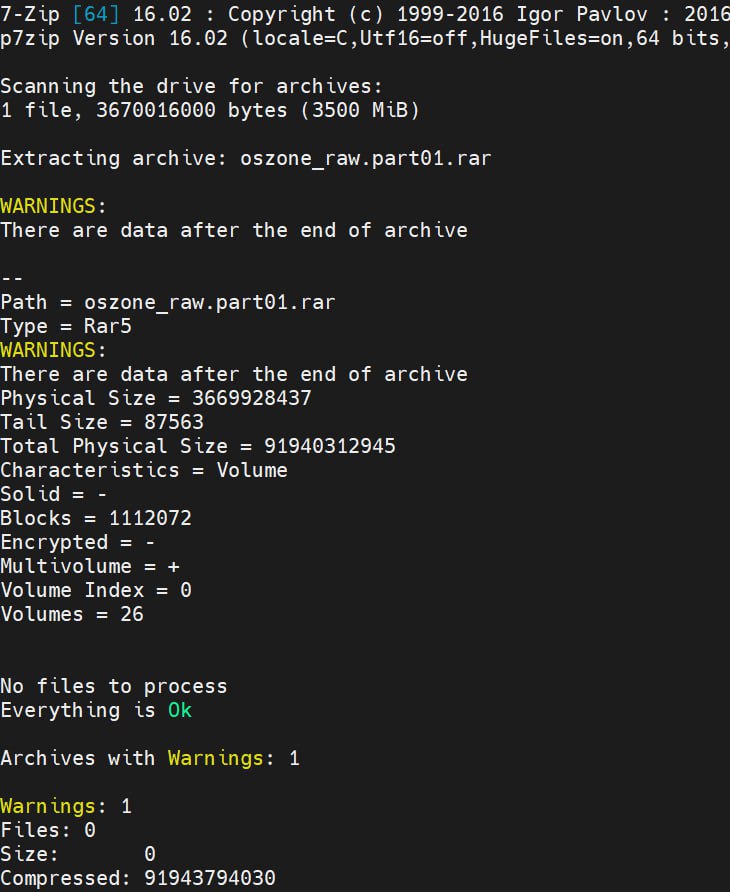Screen dimensions: 730x892
Task: Click the Archives with Warnings: 1 line
Action: (150, 758)
